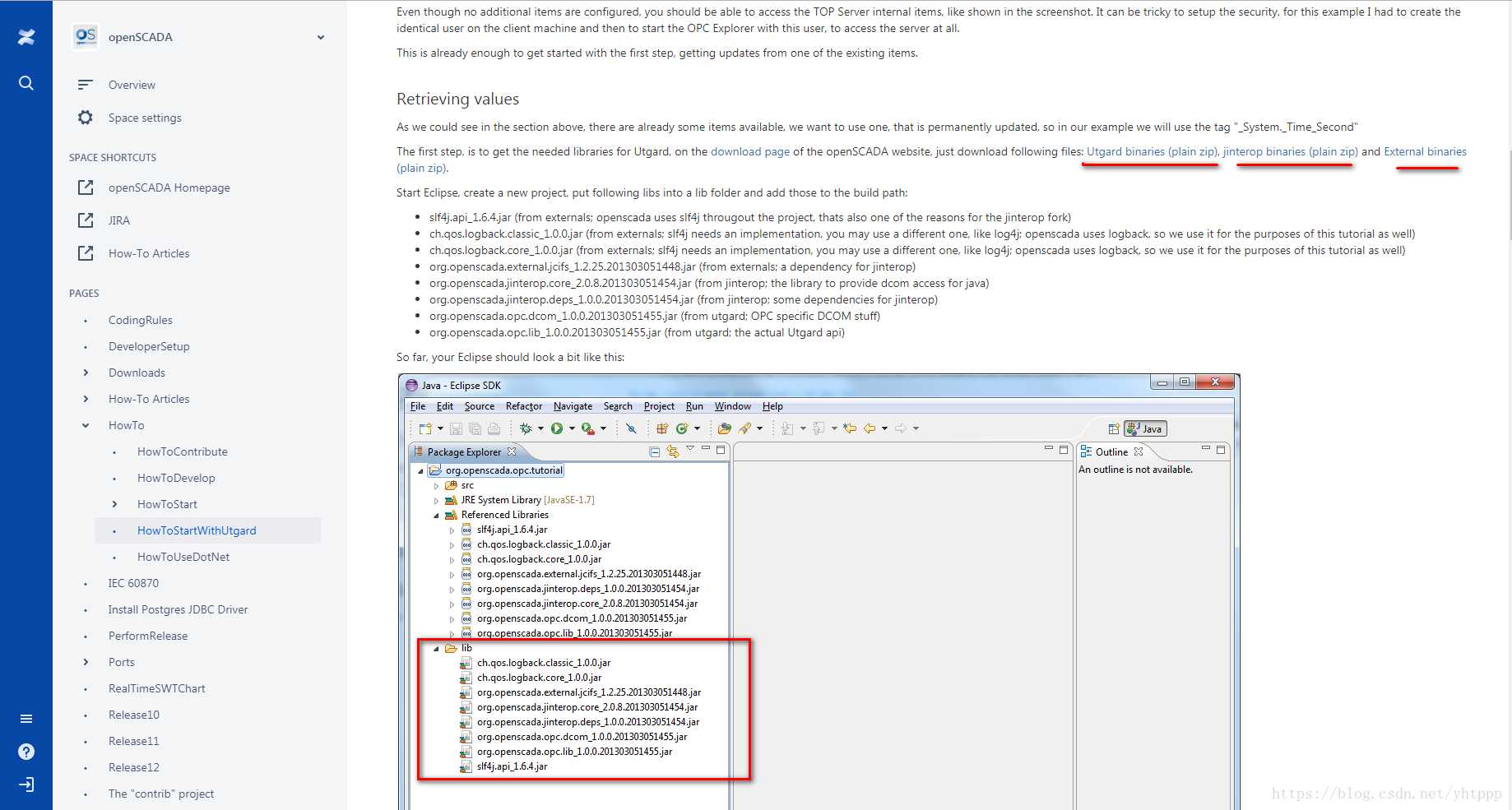Open the PerformRelease page
Screen dimensions: 1512x810
[148, 636]
